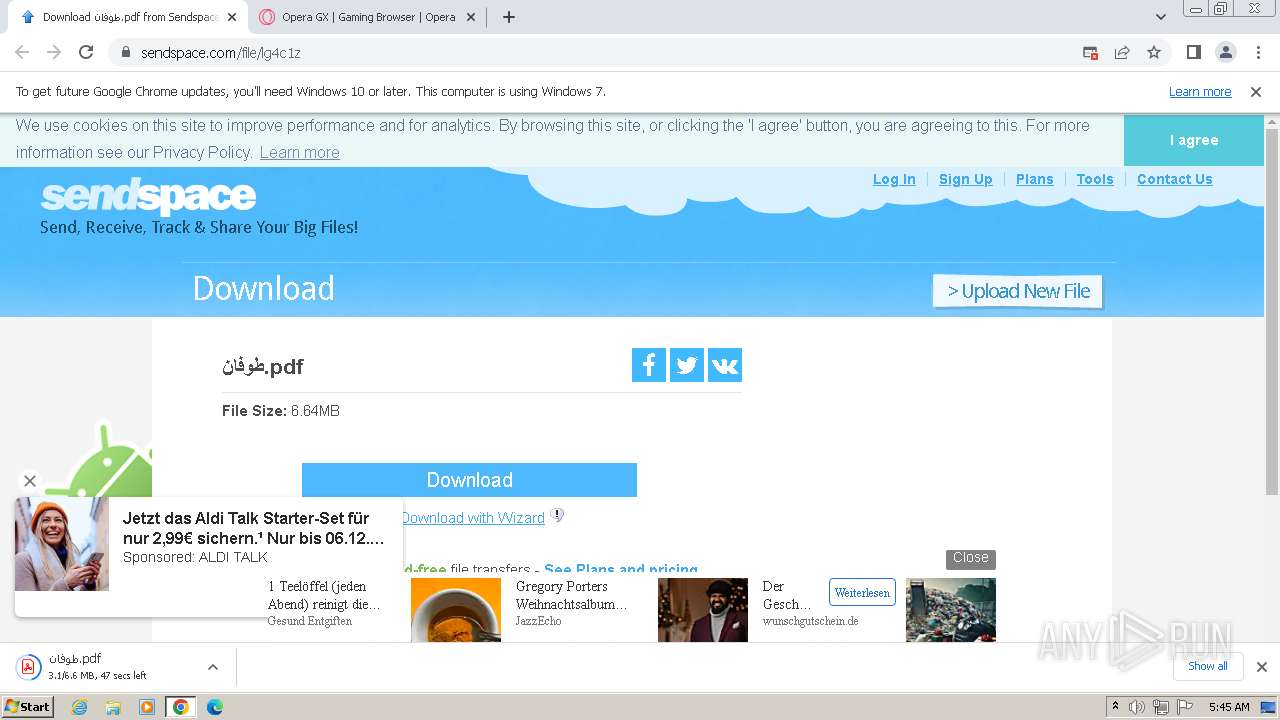1280x720 pixels.
Task: Share file on Twitter
Action: [x=687, y=365]
